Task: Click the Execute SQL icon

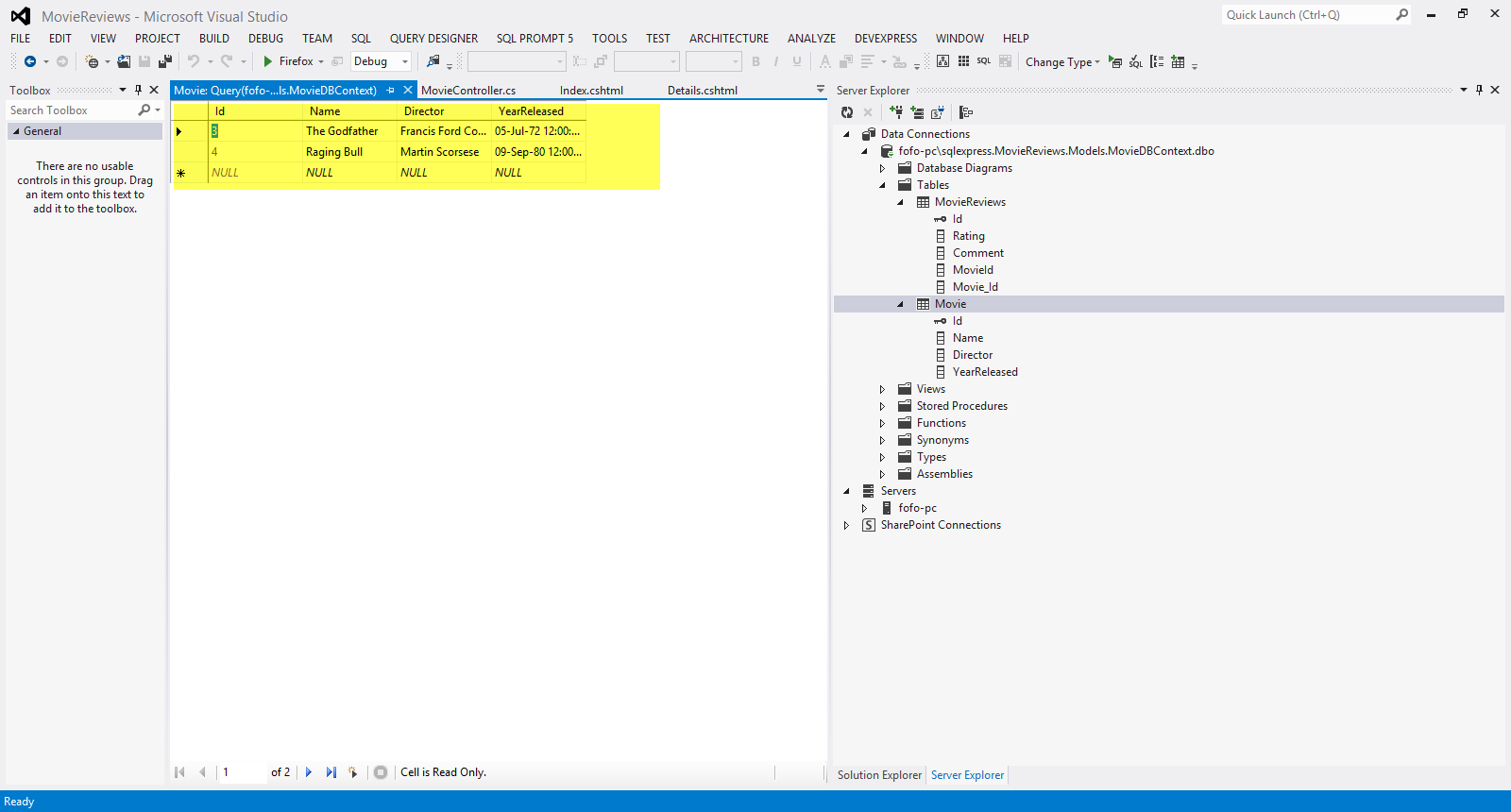Action: 1115,62
